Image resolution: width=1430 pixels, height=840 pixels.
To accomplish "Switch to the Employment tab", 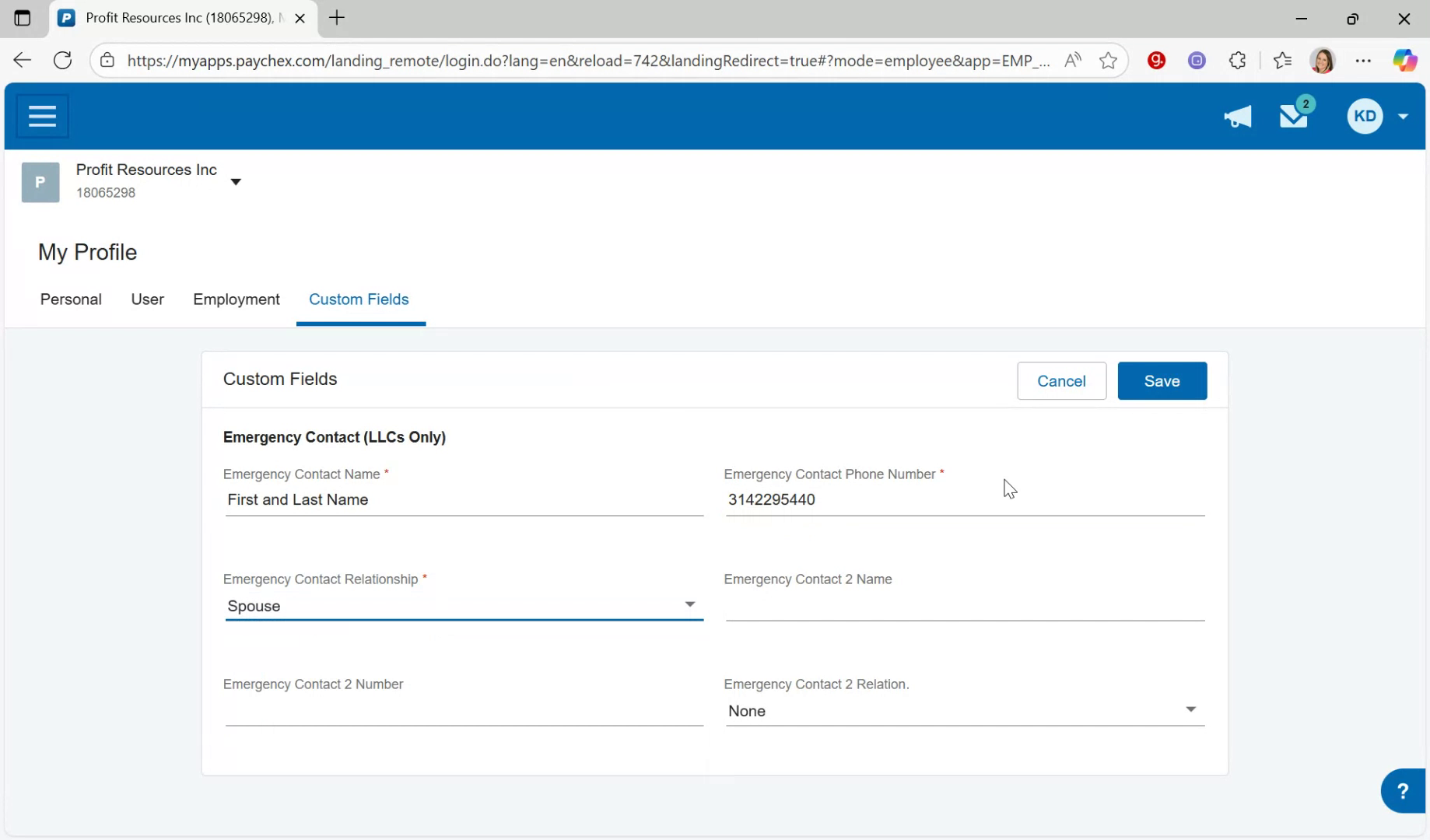I will pos(236,299).
